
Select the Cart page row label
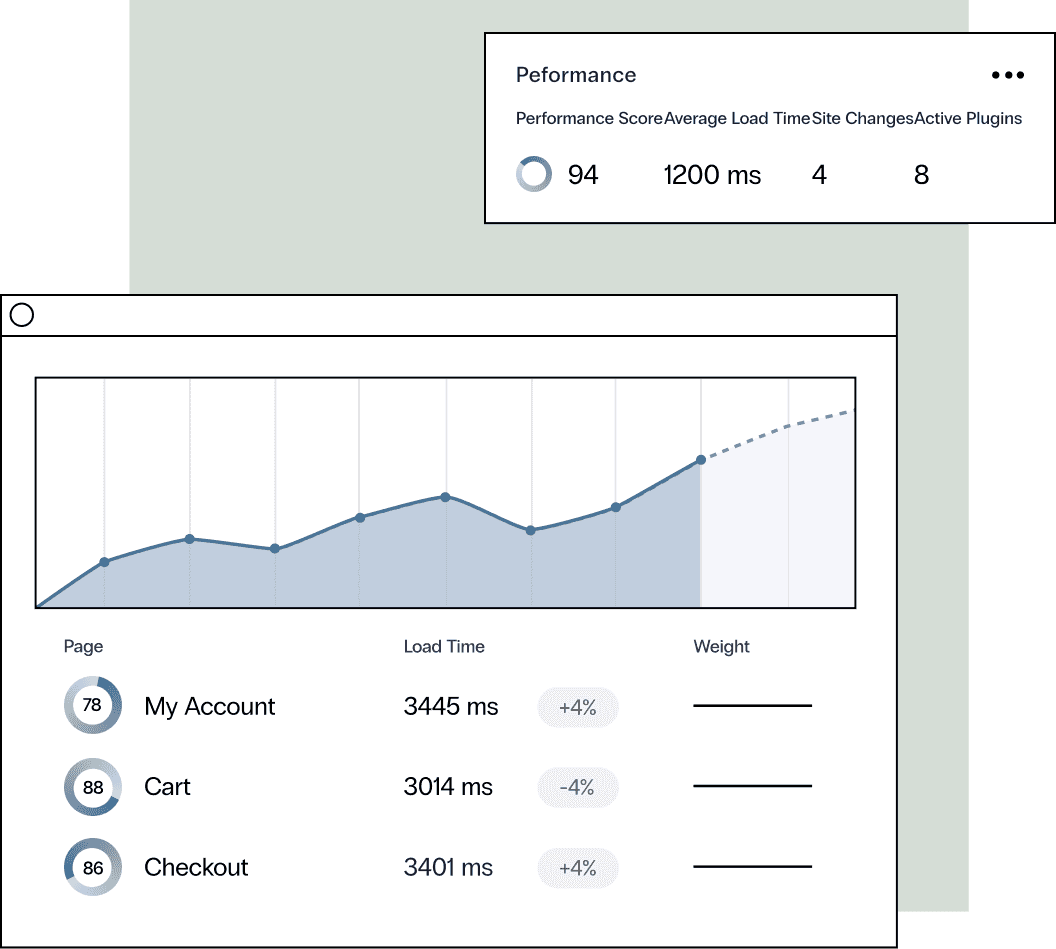[167, 787]
